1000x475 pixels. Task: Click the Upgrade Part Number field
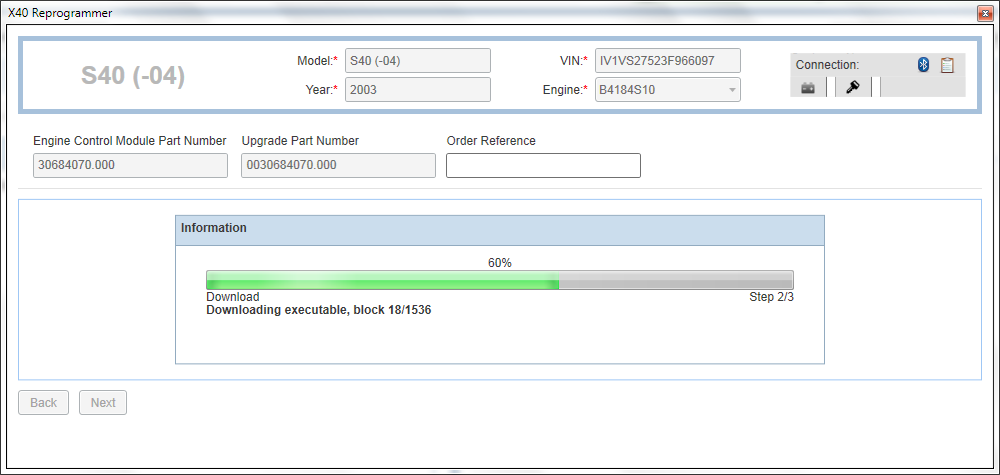tap(339, 165)
